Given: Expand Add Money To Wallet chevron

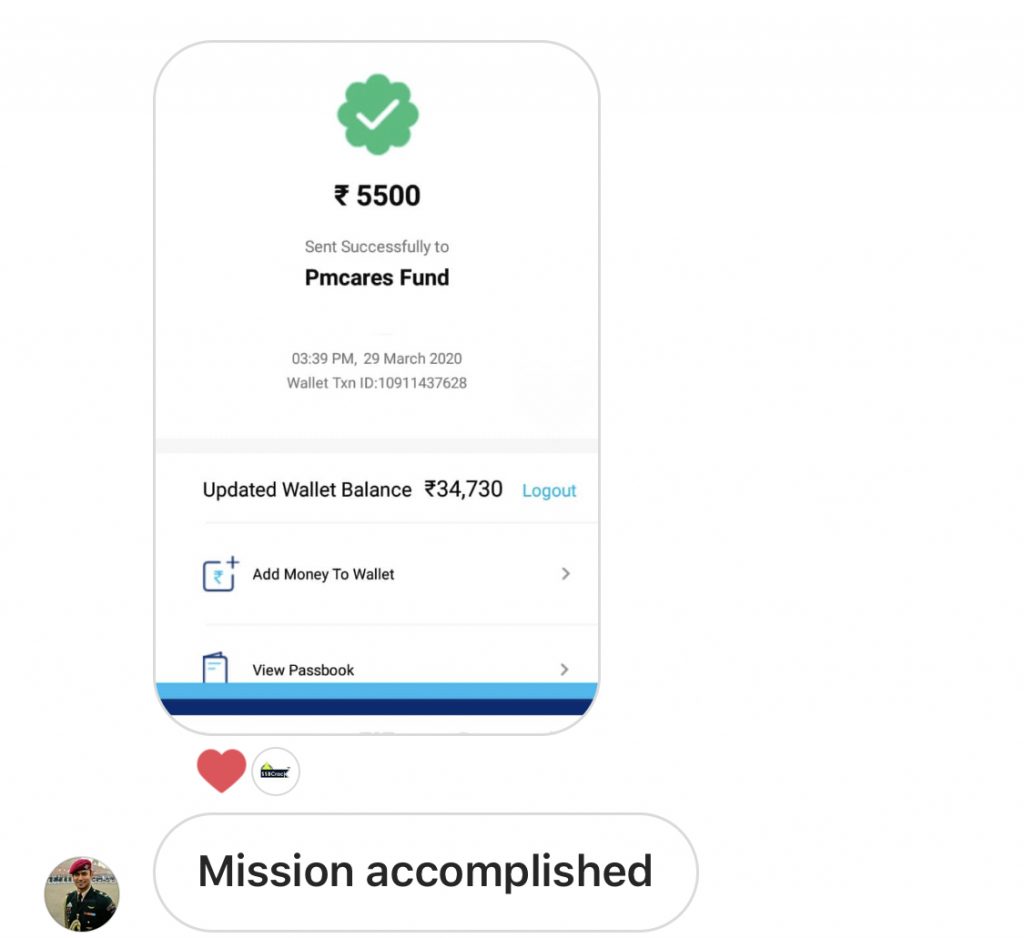Looking at the screenshot, I should coord(566,574).
